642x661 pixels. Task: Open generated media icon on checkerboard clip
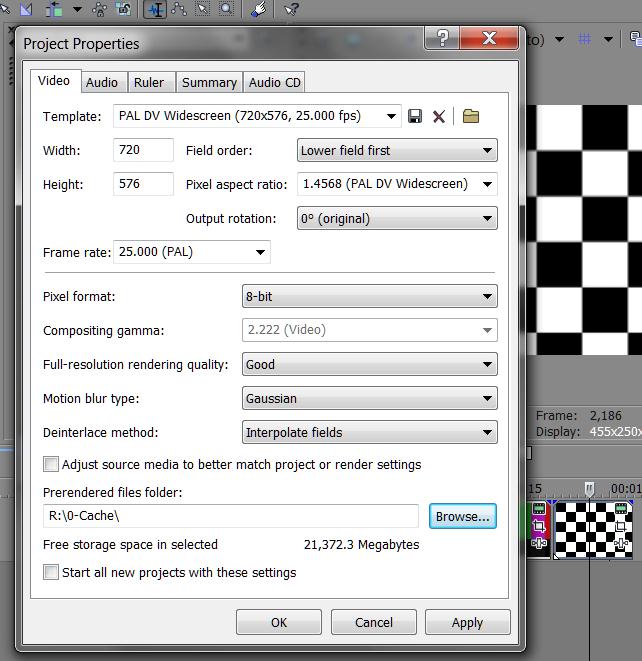pos(621,508)
